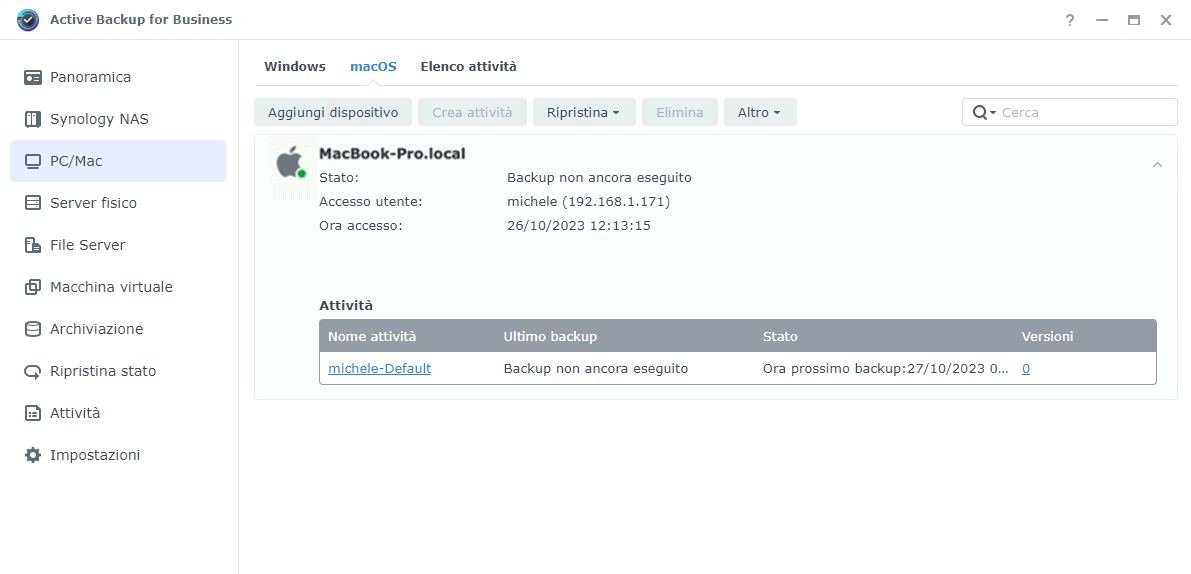Click the Macchina virtuale icon
Screen dimensions: 1191x574
(x=33, y=287)
